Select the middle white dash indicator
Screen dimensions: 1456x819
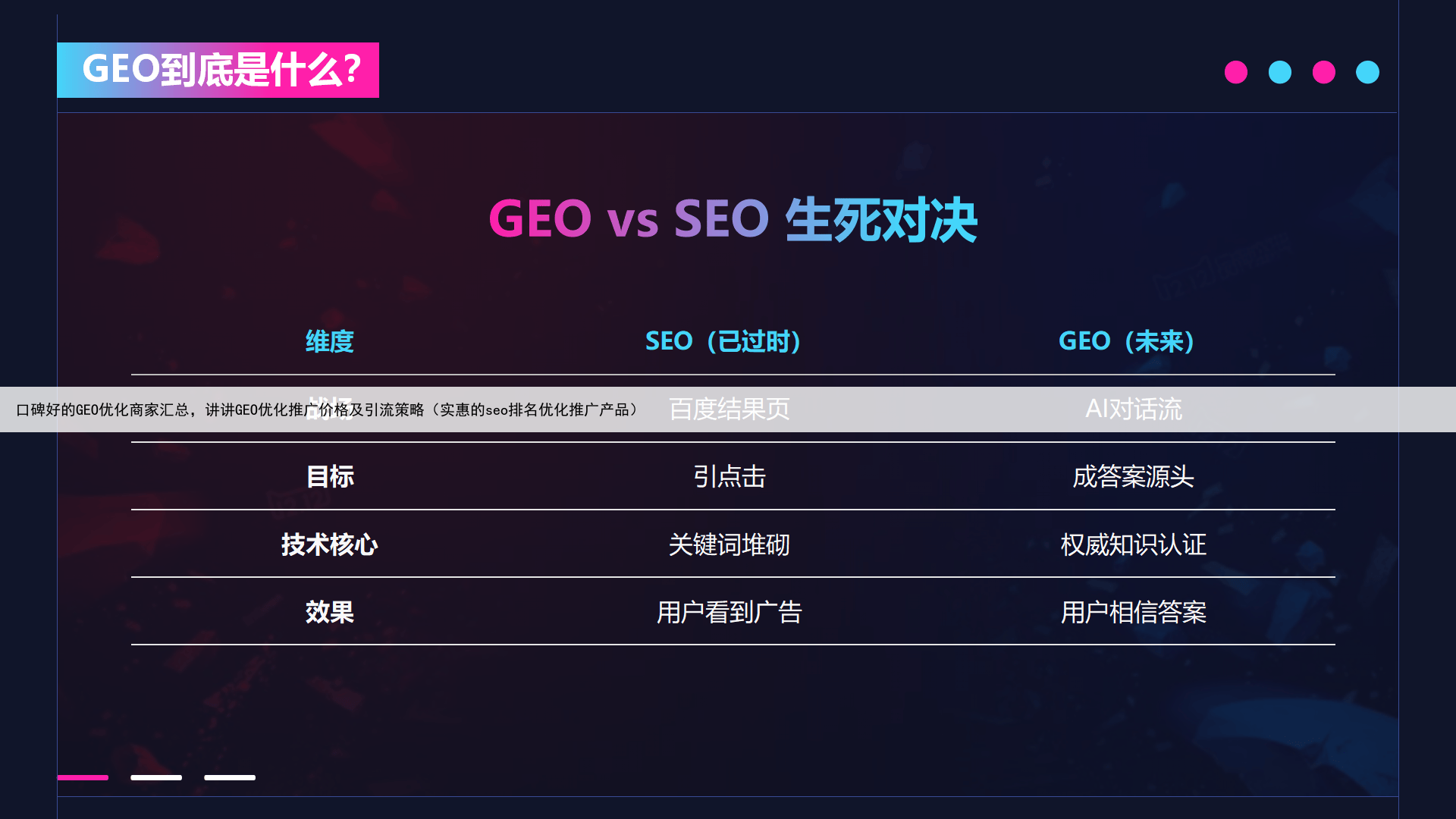[156, 777]
